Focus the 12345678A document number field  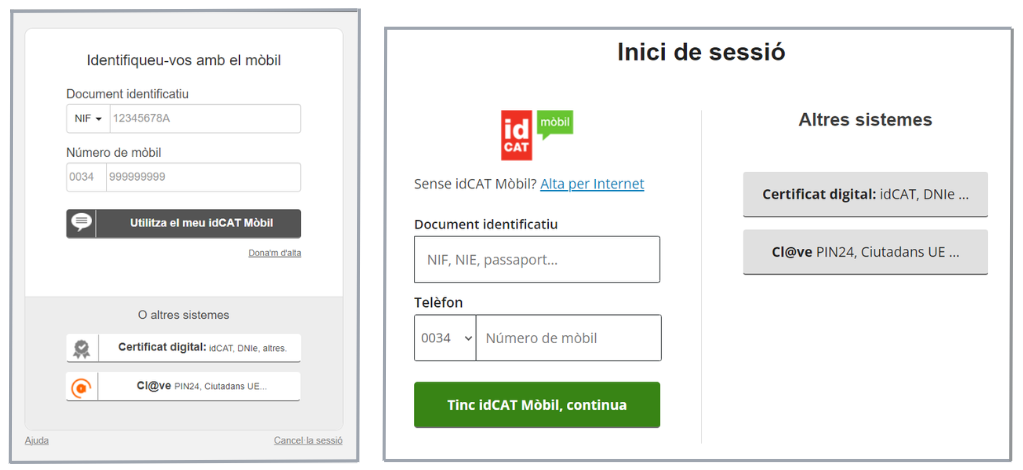click(x=205, y=119)
